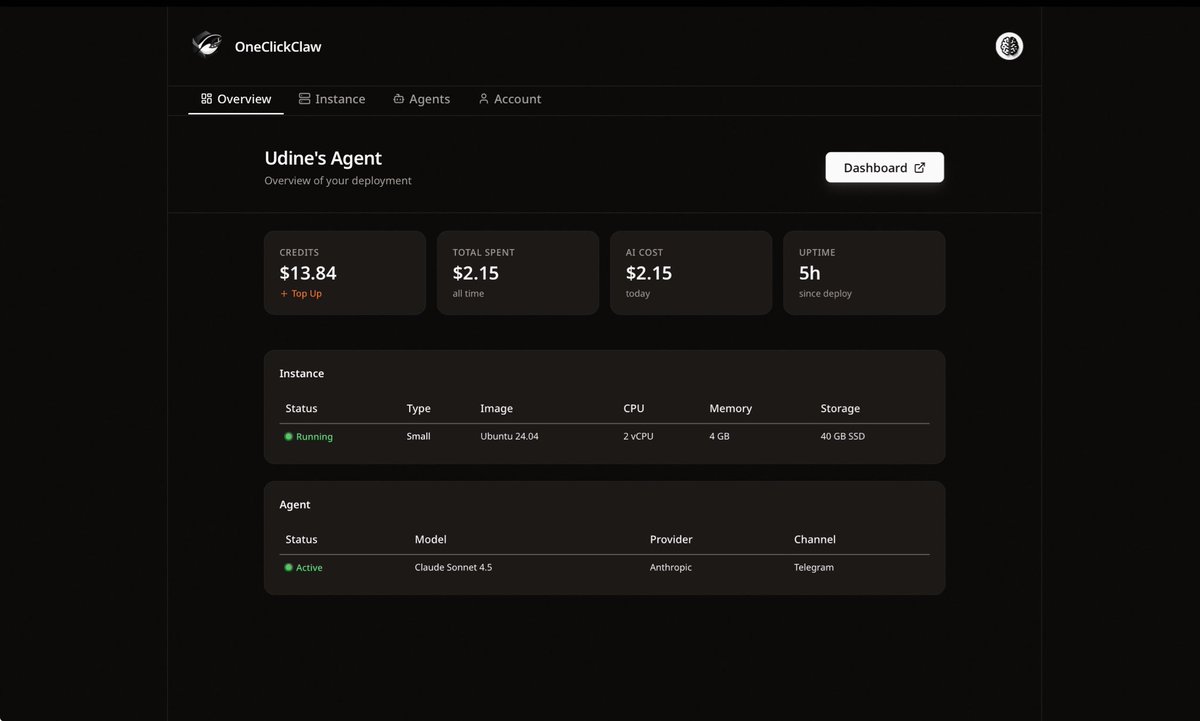Click the Image column header
The image size is (1200, 721).
497,409
